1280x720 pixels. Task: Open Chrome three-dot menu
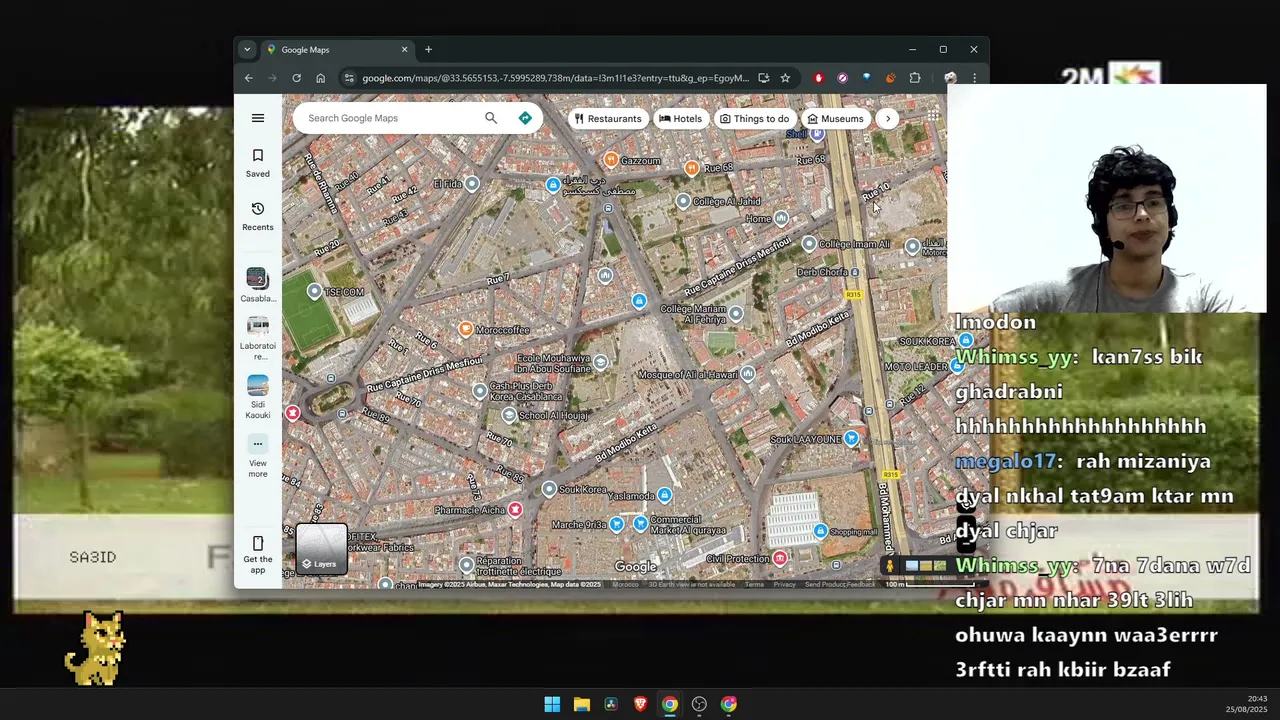point(974,78)
